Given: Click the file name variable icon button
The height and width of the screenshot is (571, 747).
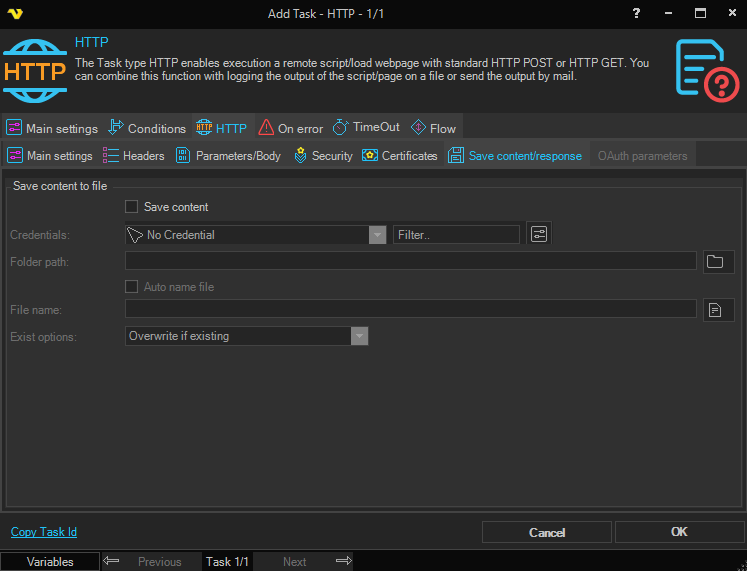Looking at the screenshot, I should click(x=714, y=310).
